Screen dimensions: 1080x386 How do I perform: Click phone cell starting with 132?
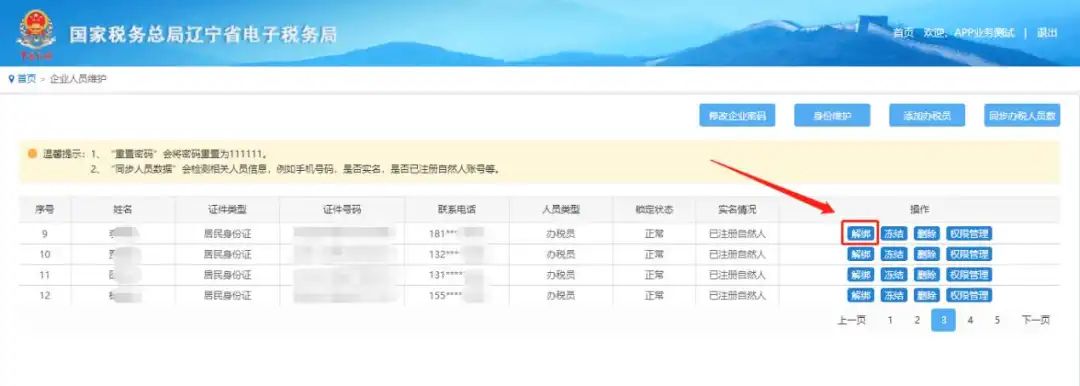[457, 254]
